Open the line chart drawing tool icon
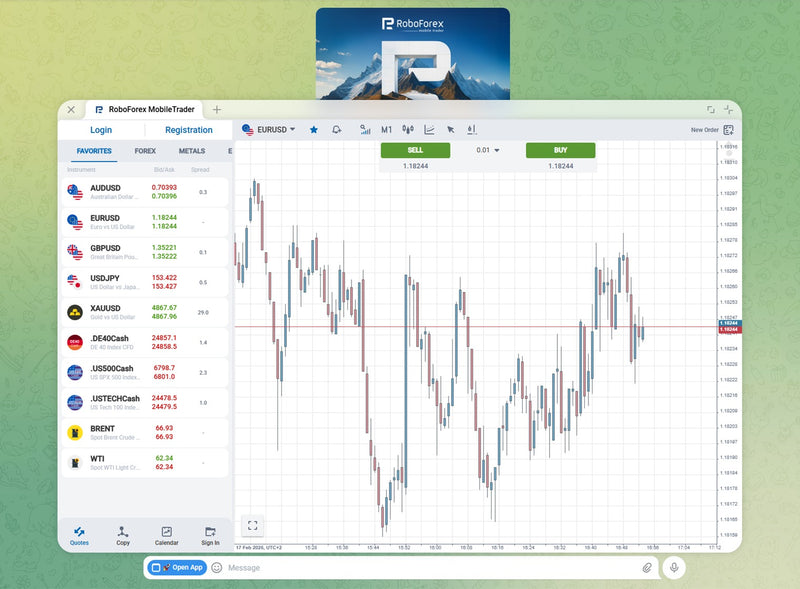The image size is (800, 589). pos(430,130)
